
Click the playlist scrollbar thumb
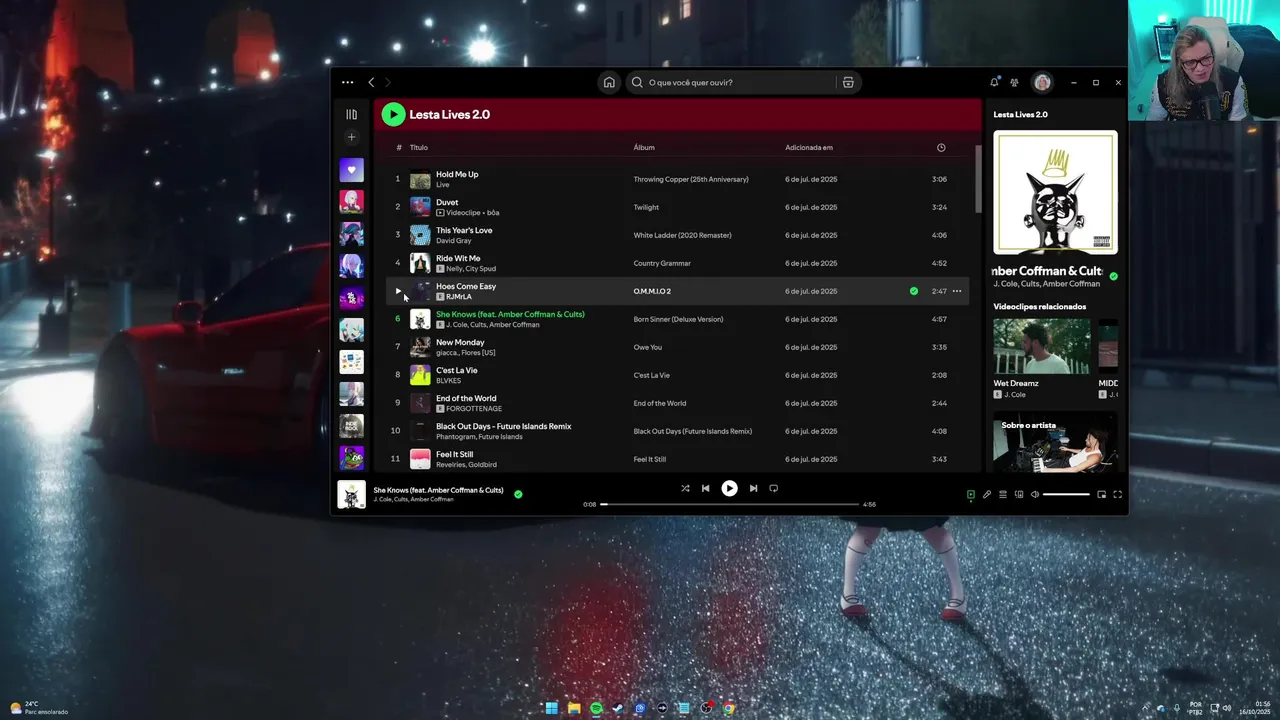click(x=978, y=177)
